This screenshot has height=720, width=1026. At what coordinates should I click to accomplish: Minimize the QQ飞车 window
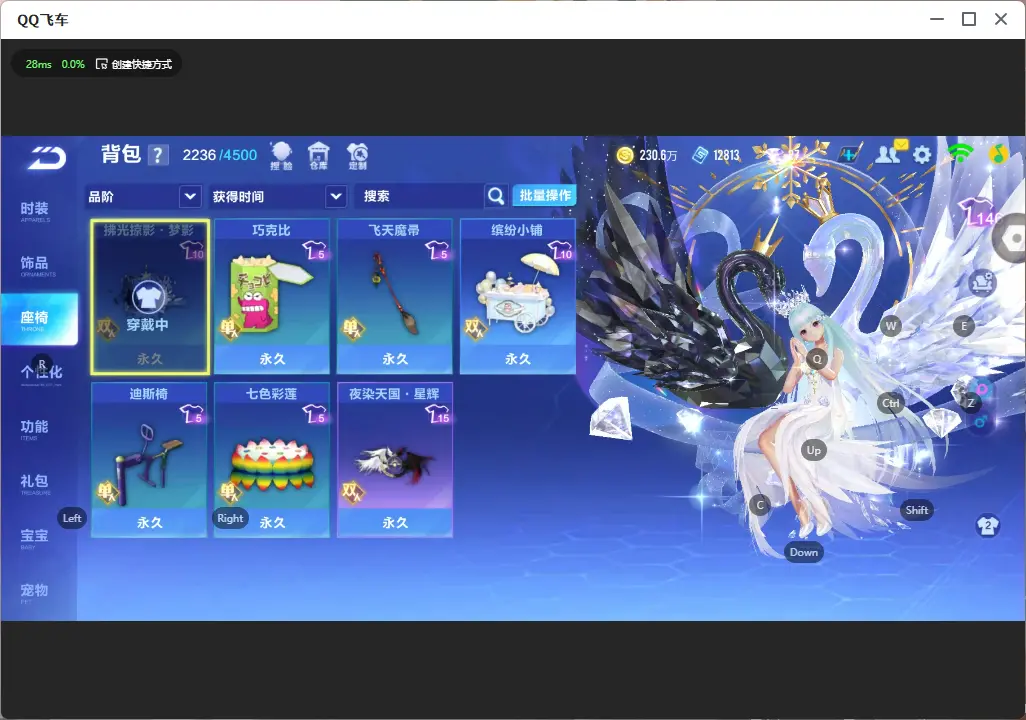coord(937,19)
